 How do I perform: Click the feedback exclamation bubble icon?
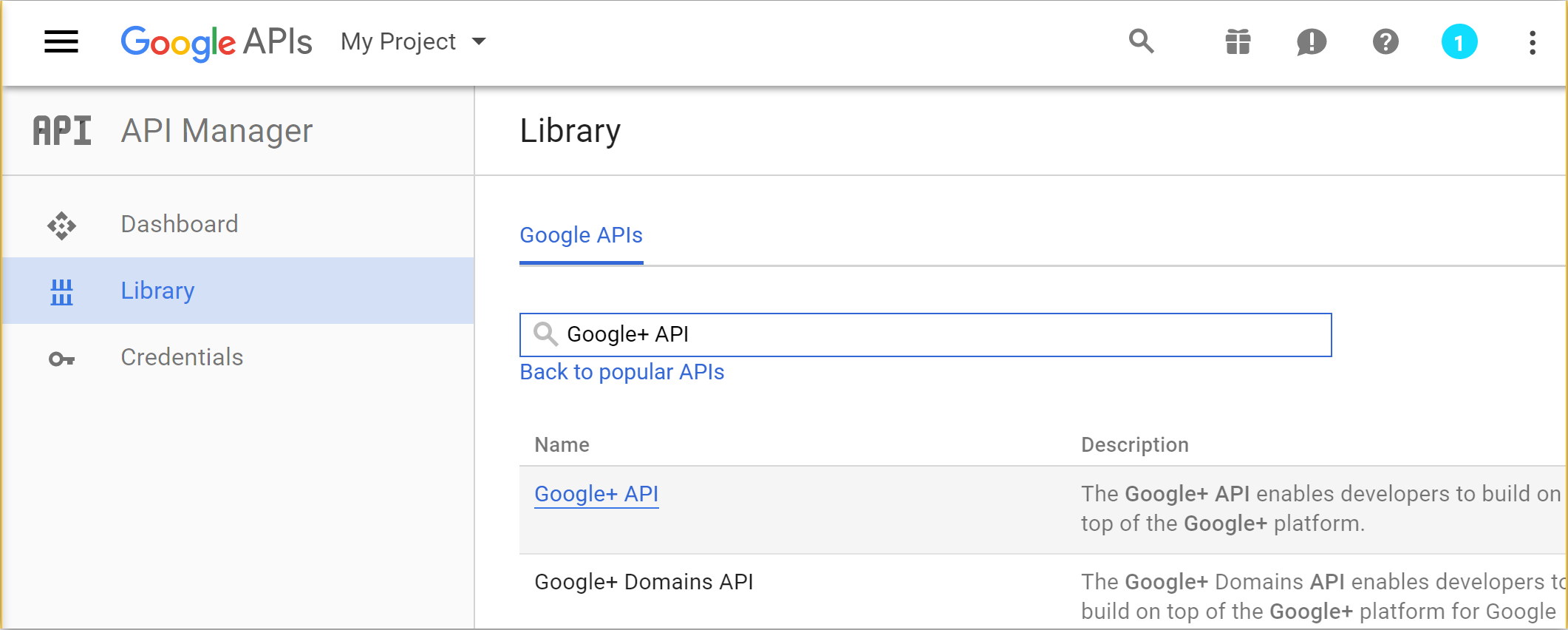point(1312,42)
